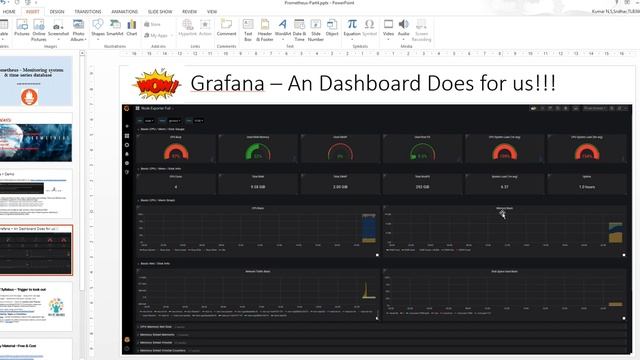Screen dimensions: 640x360
Task: Create a Photo Album from the ribbon
Action: point(78,30)
